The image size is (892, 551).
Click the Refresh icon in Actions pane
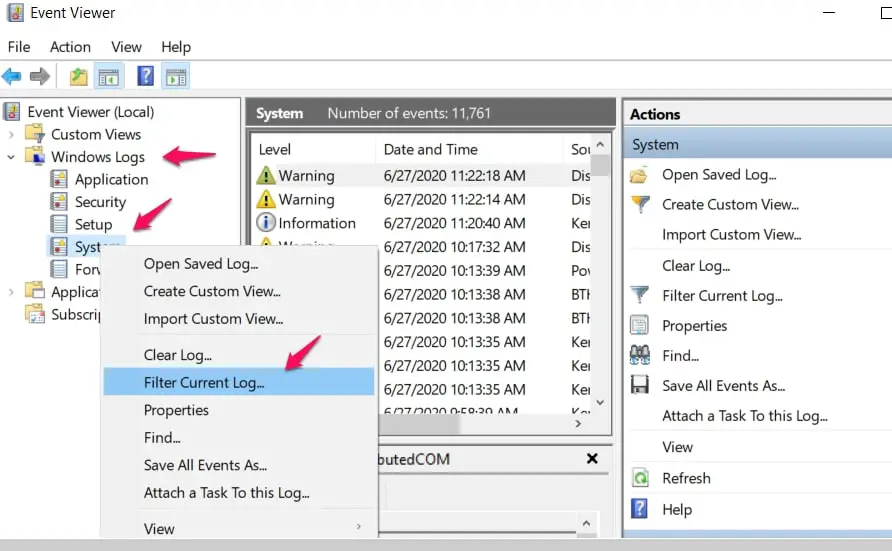[640, 478]
